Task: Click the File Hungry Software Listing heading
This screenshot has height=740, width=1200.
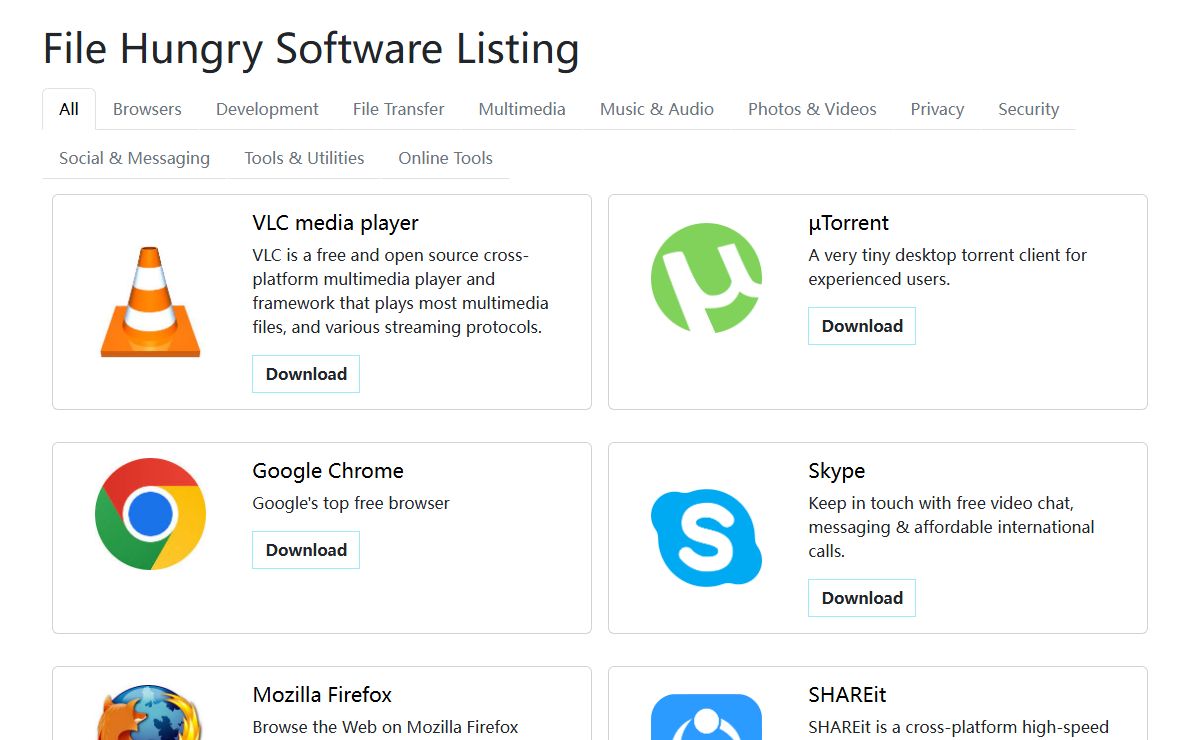Action: tap(311, 48)
